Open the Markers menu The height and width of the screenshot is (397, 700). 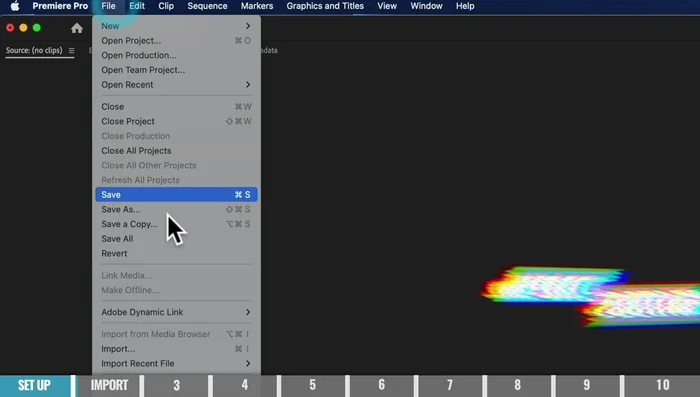tap(257, 6)
